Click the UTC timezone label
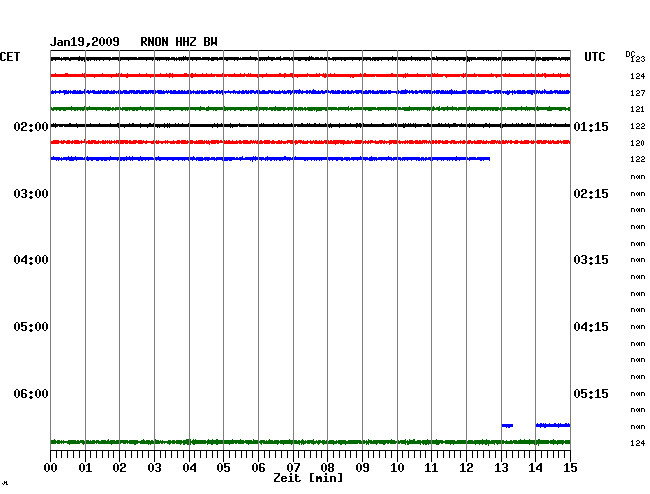 (x=594, y=57)
